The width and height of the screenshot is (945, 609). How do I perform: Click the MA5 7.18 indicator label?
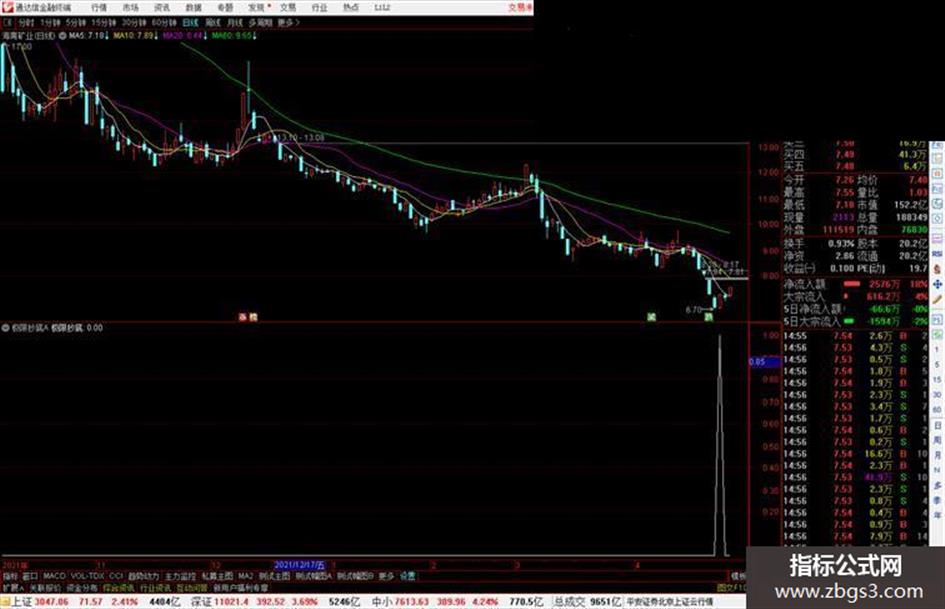(x=89, y=36)
